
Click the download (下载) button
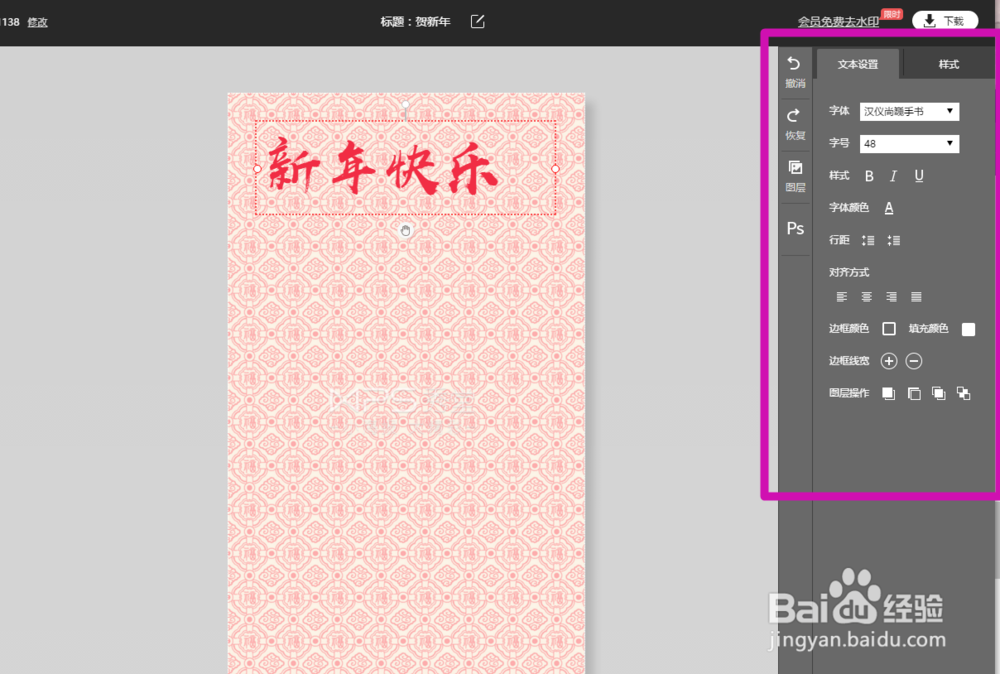pyautogui.click(x=945, y=21)
